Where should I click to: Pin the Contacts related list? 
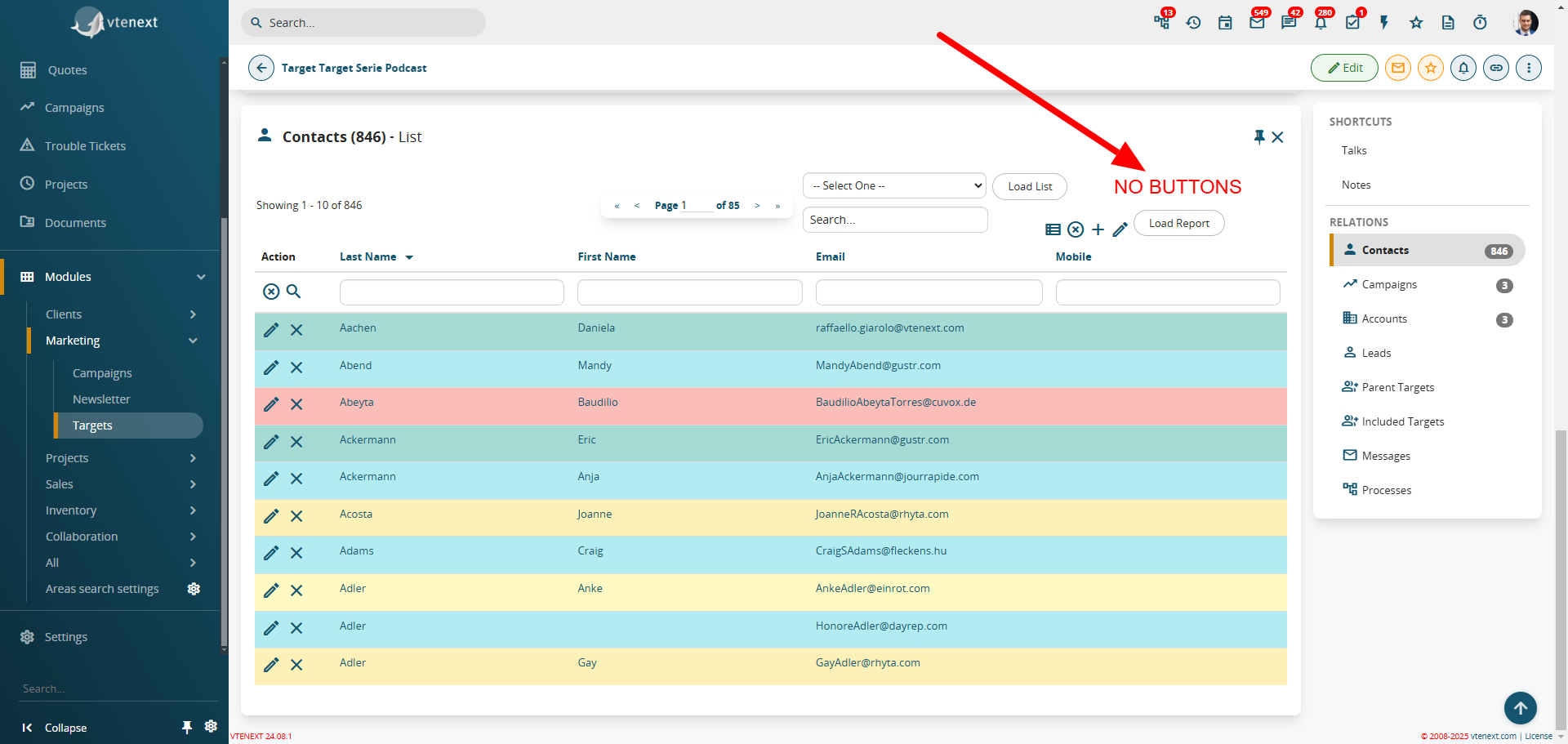tap(1259, 137)
